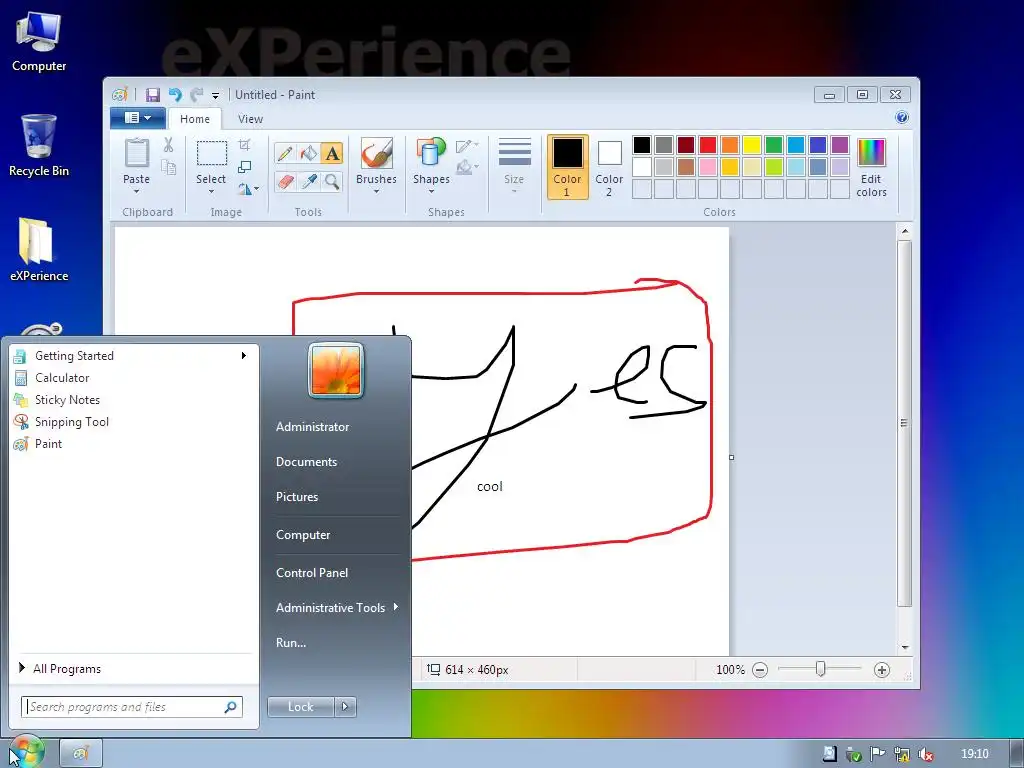This screenshot has width=1024, height=768.
Task: Click the Brushes icon
Action: 376,153
